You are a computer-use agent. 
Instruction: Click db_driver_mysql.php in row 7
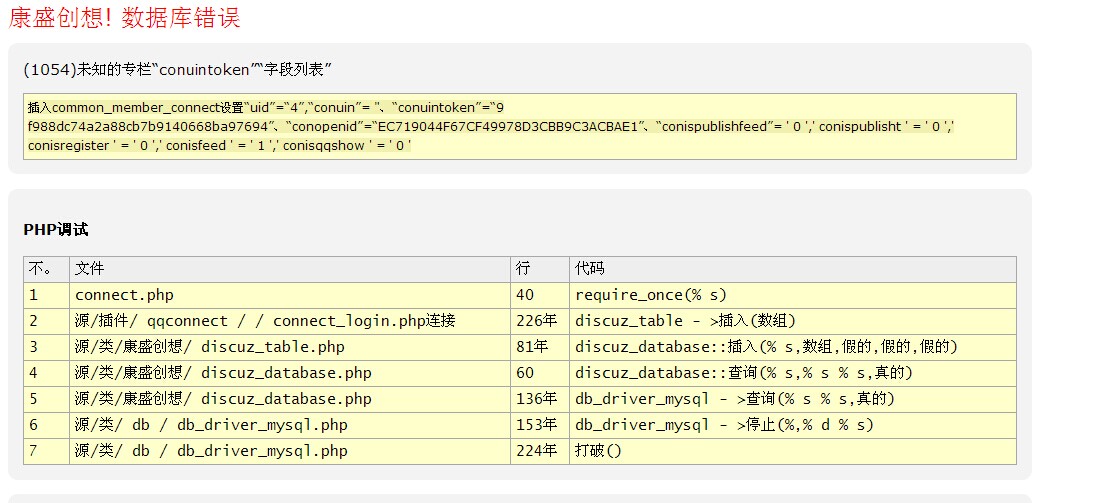pos(211,451)
